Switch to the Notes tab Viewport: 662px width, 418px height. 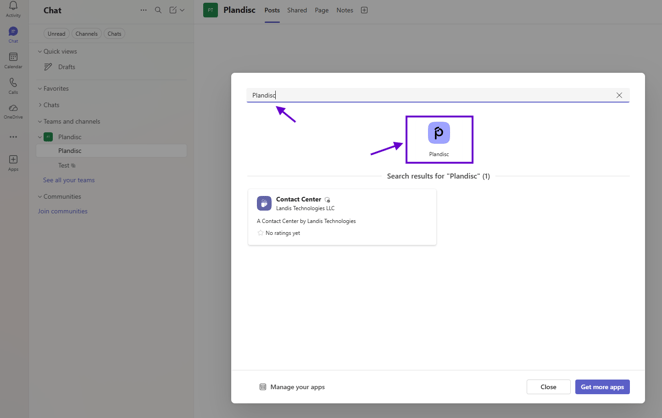tap(345, 10)
